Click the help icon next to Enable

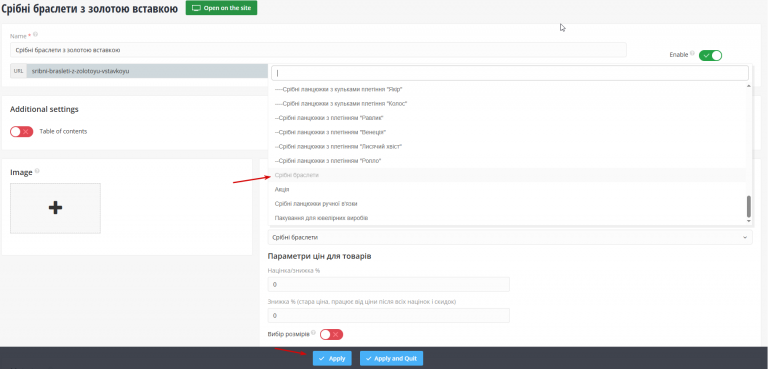point(692,54)
